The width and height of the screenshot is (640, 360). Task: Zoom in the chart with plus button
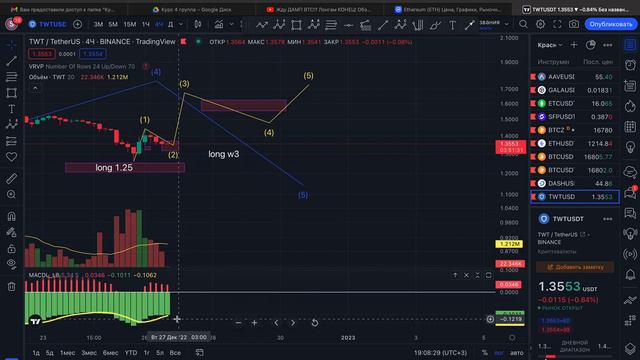coord(254,323)
